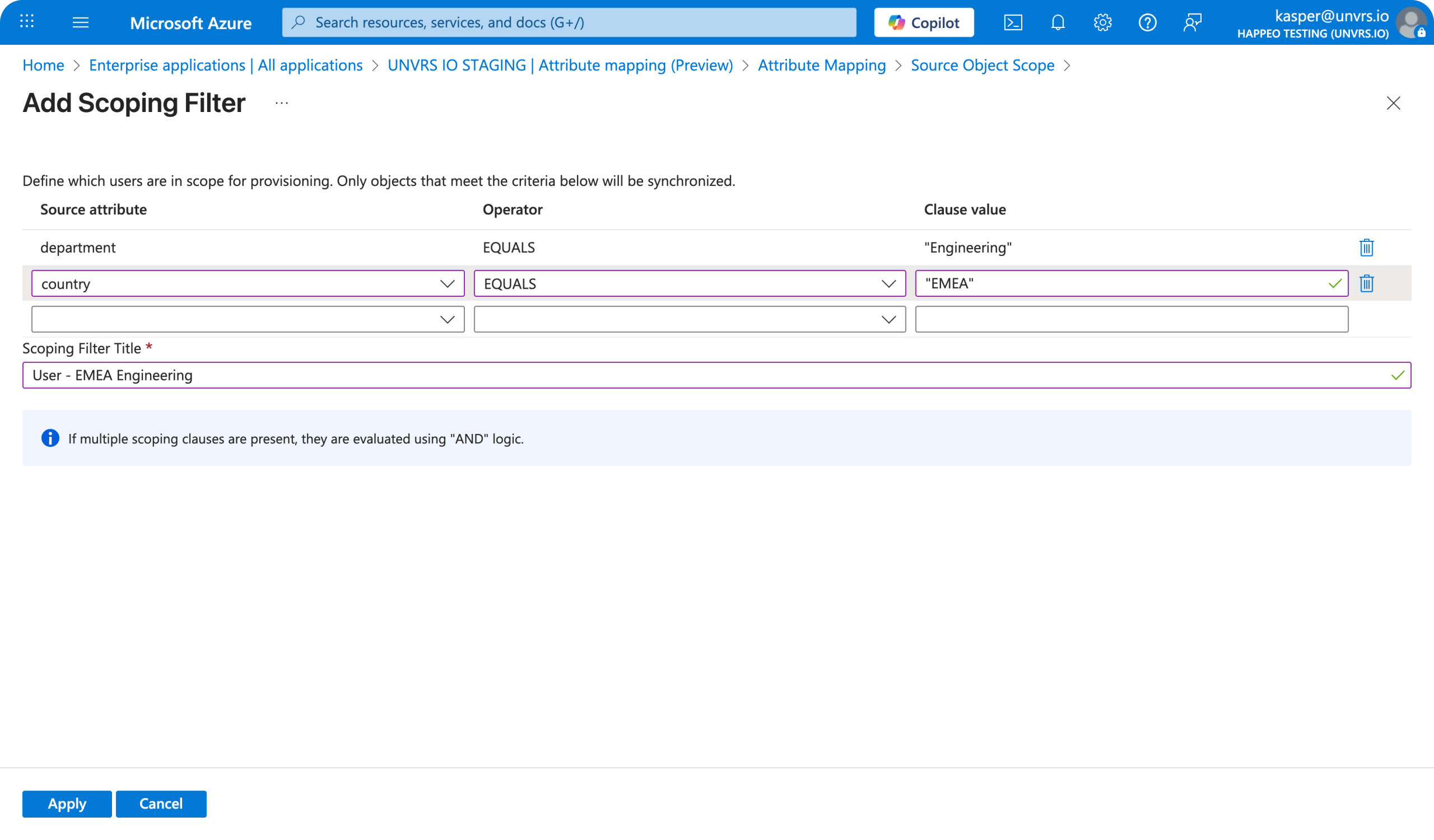Click the resource search bar
1434x840 pixels.
click(568, 22)
